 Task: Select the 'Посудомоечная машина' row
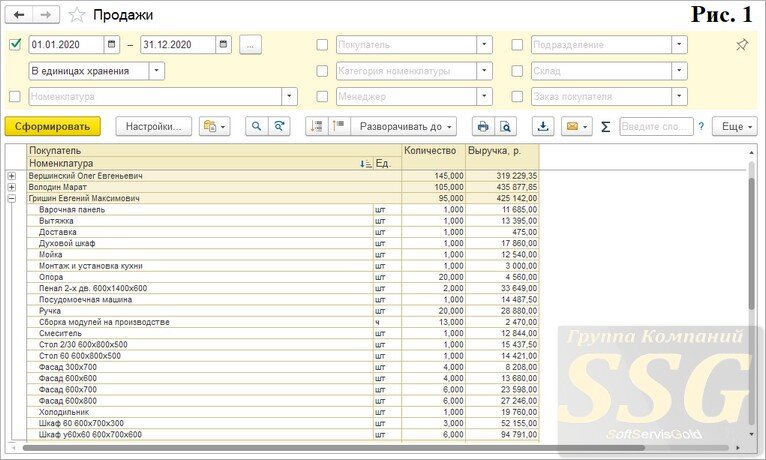click(283, 299)
